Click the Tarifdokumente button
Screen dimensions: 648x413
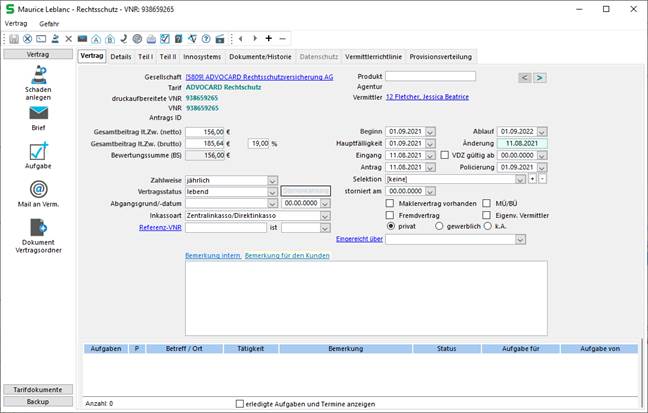point(38,389)
